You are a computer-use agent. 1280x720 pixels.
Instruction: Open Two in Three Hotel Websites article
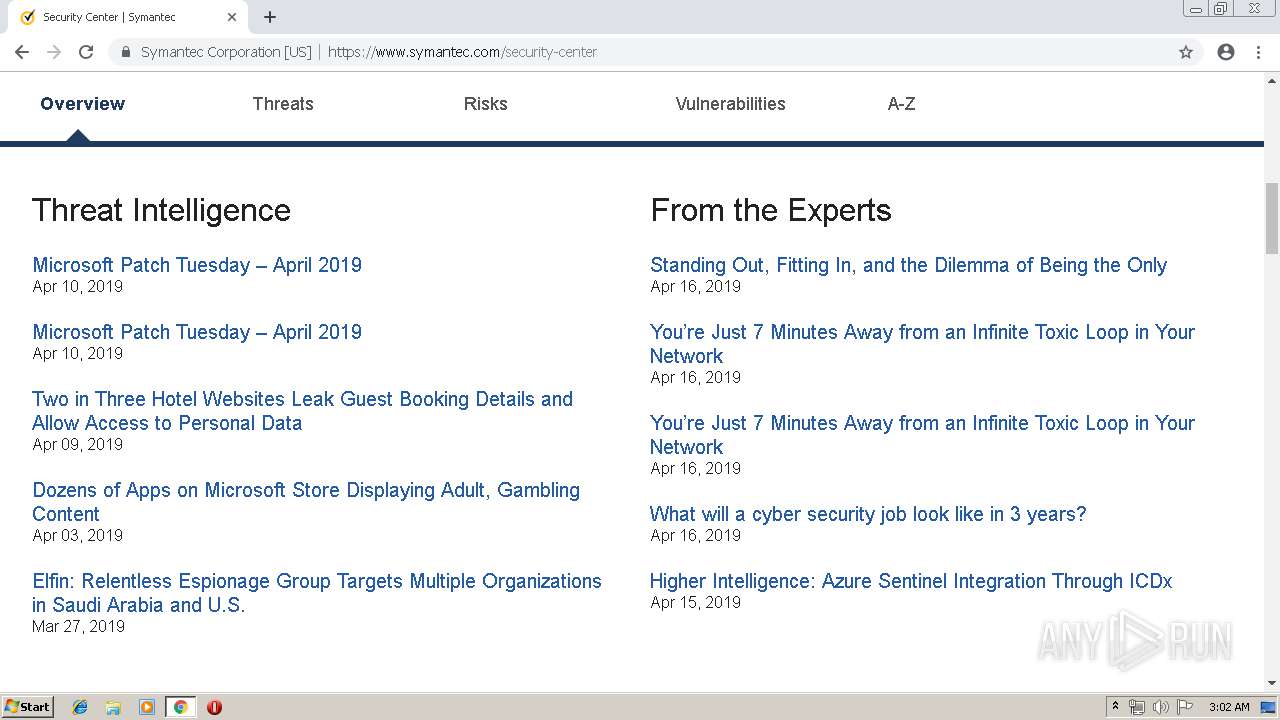[302, 411]
